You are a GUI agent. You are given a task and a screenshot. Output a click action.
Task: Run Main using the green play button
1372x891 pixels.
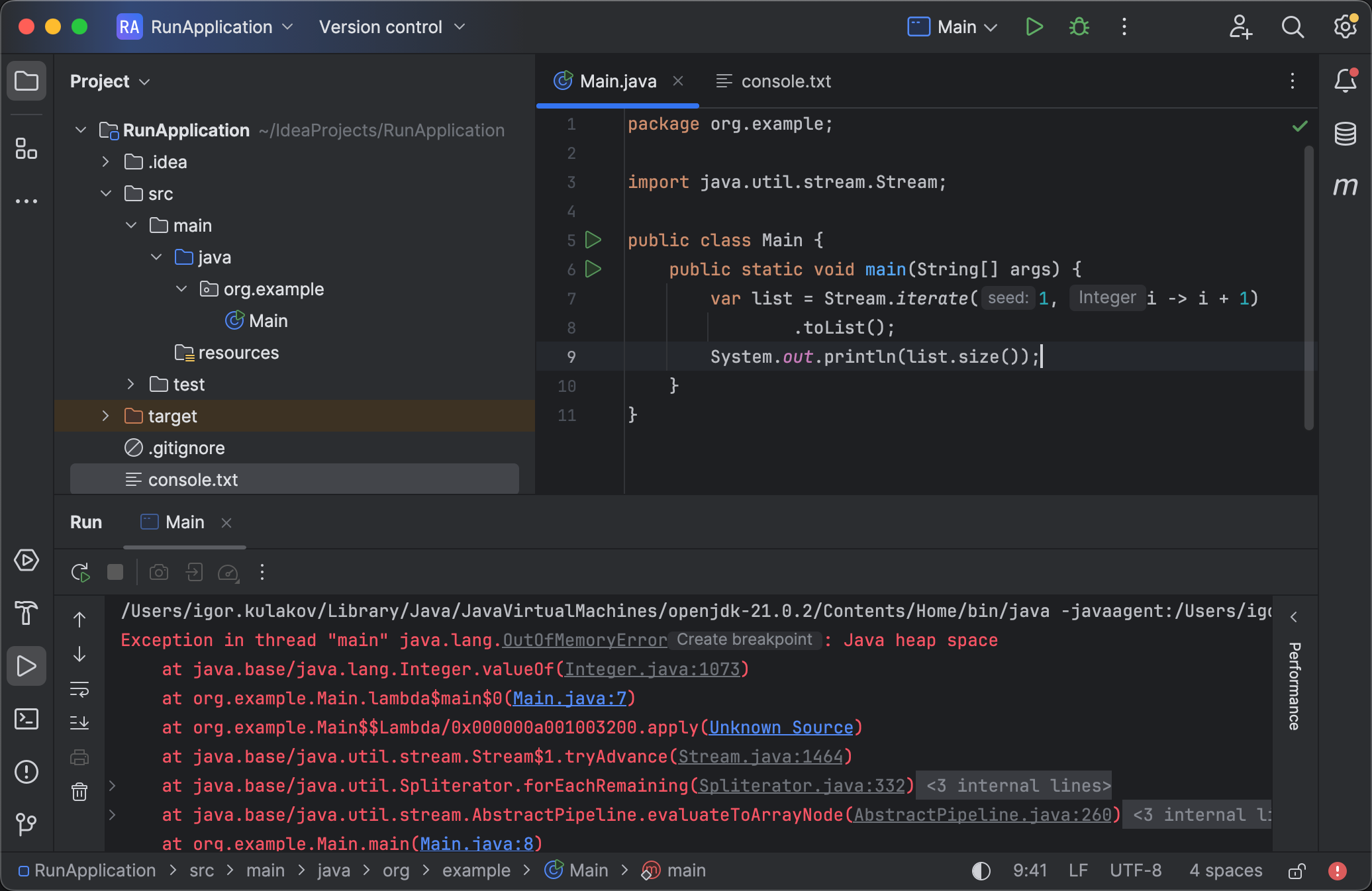coord(1033,27)
